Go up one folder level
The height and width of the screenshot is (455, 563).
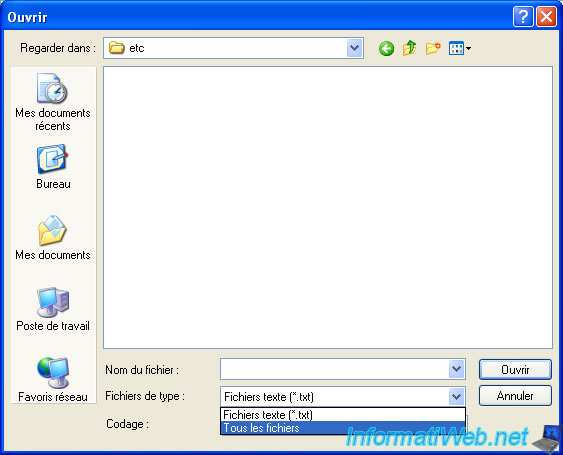[409, 48]
